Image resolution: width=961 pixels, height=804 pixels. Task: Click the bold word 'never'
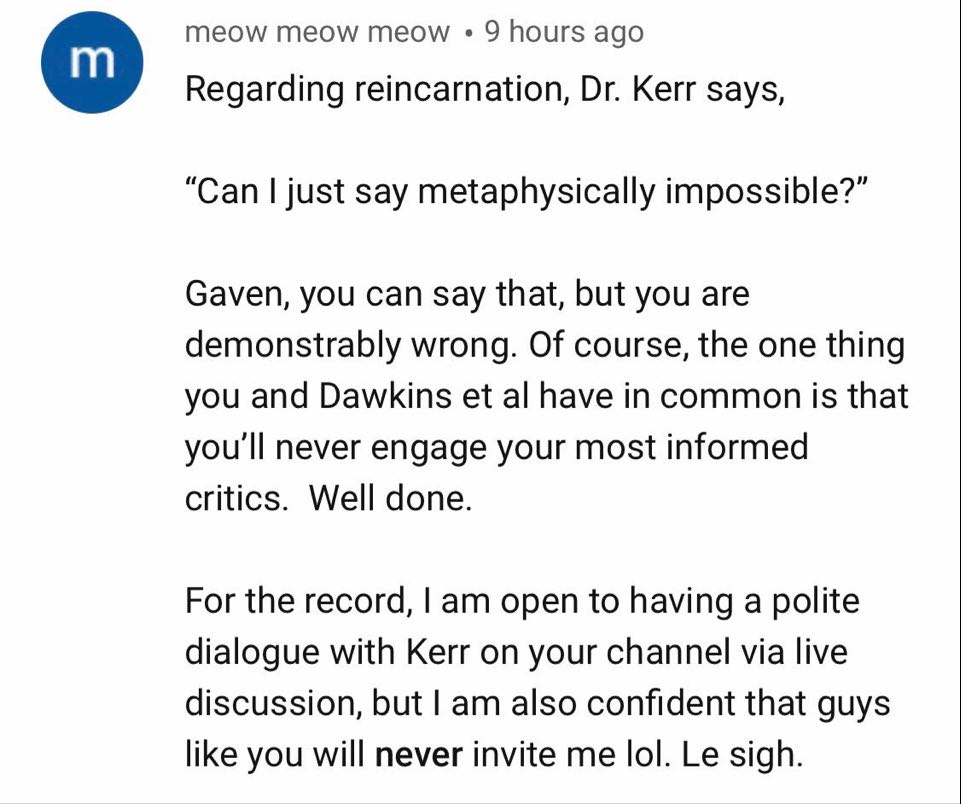[419, 754]
